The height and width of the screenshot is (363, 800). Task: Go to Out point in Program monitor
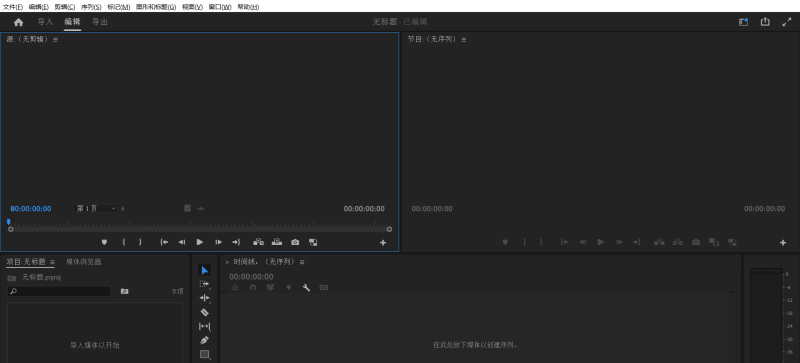(x=636, y=242)
